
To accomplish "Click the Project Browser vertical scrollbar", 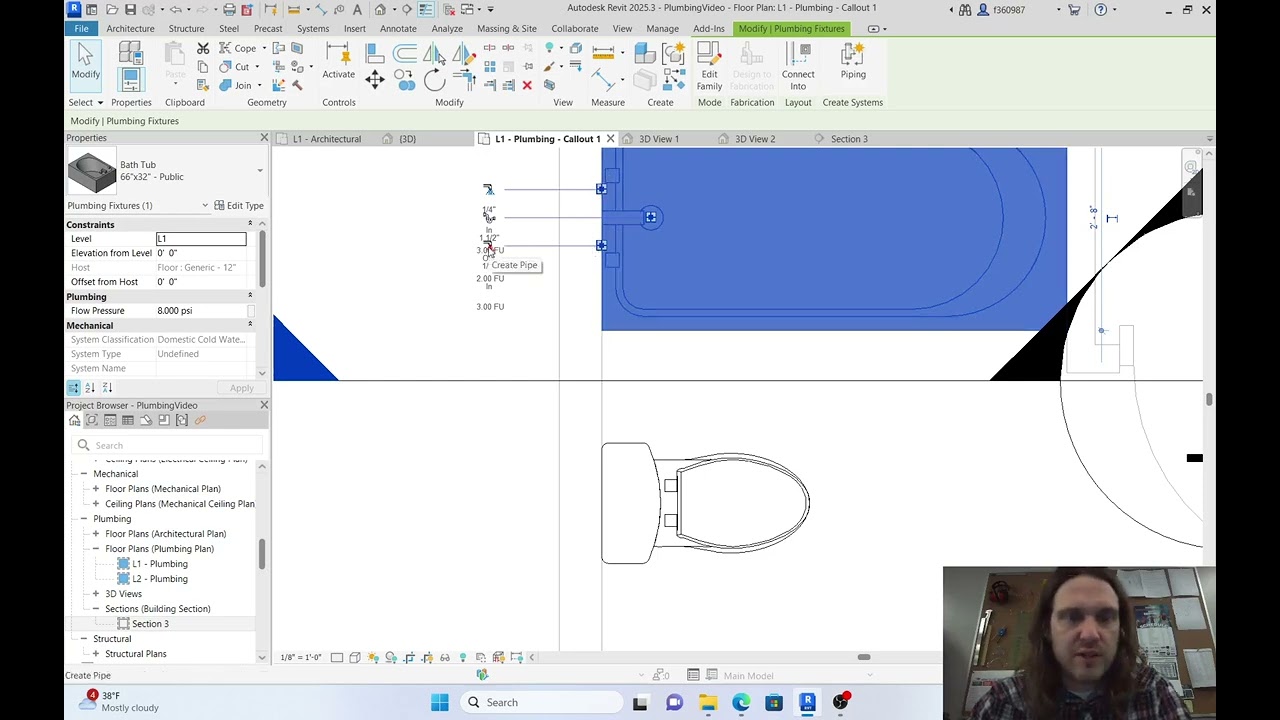I will coord(262,555).
